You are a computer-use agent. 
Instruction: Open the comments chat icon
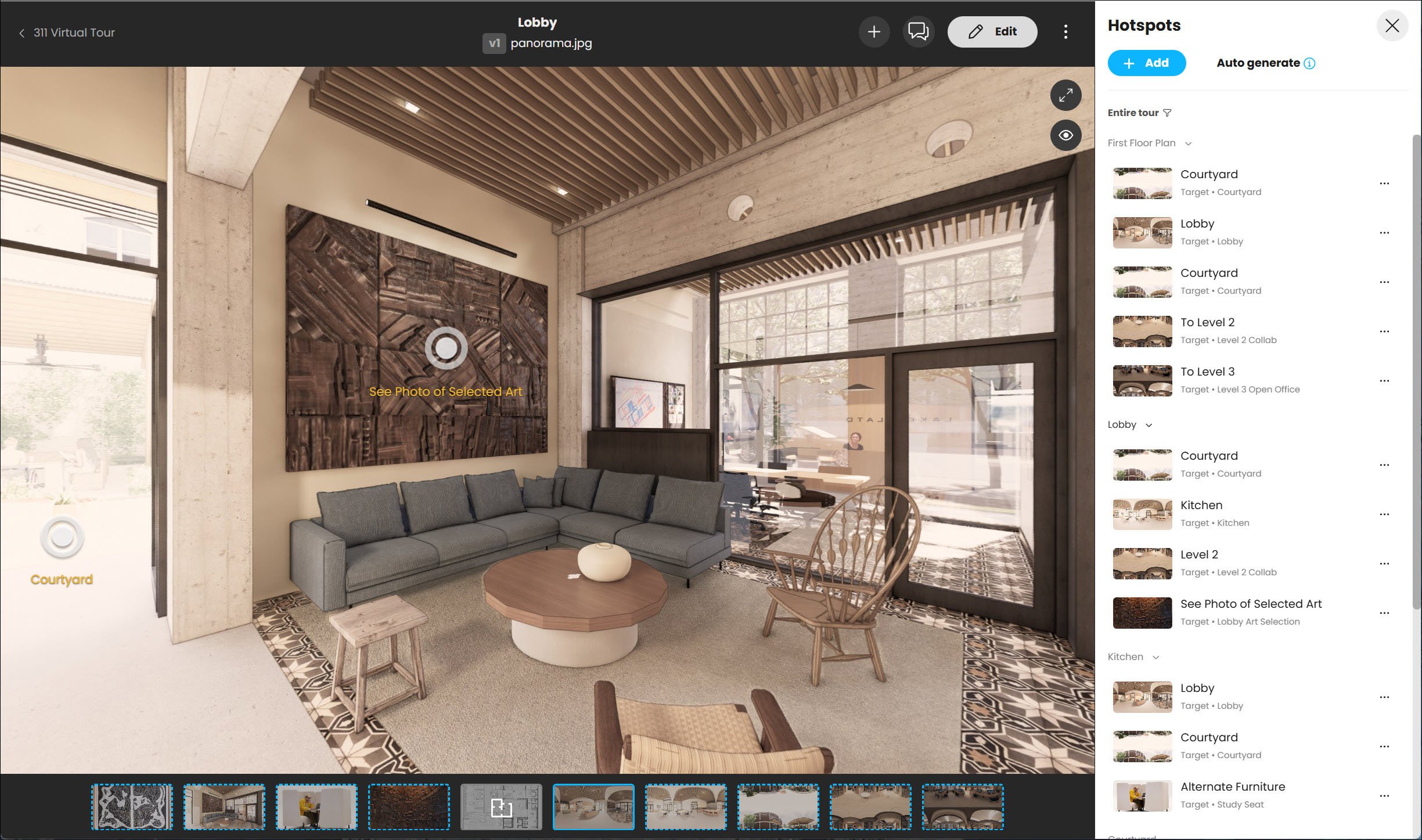(x=918, y=32)
